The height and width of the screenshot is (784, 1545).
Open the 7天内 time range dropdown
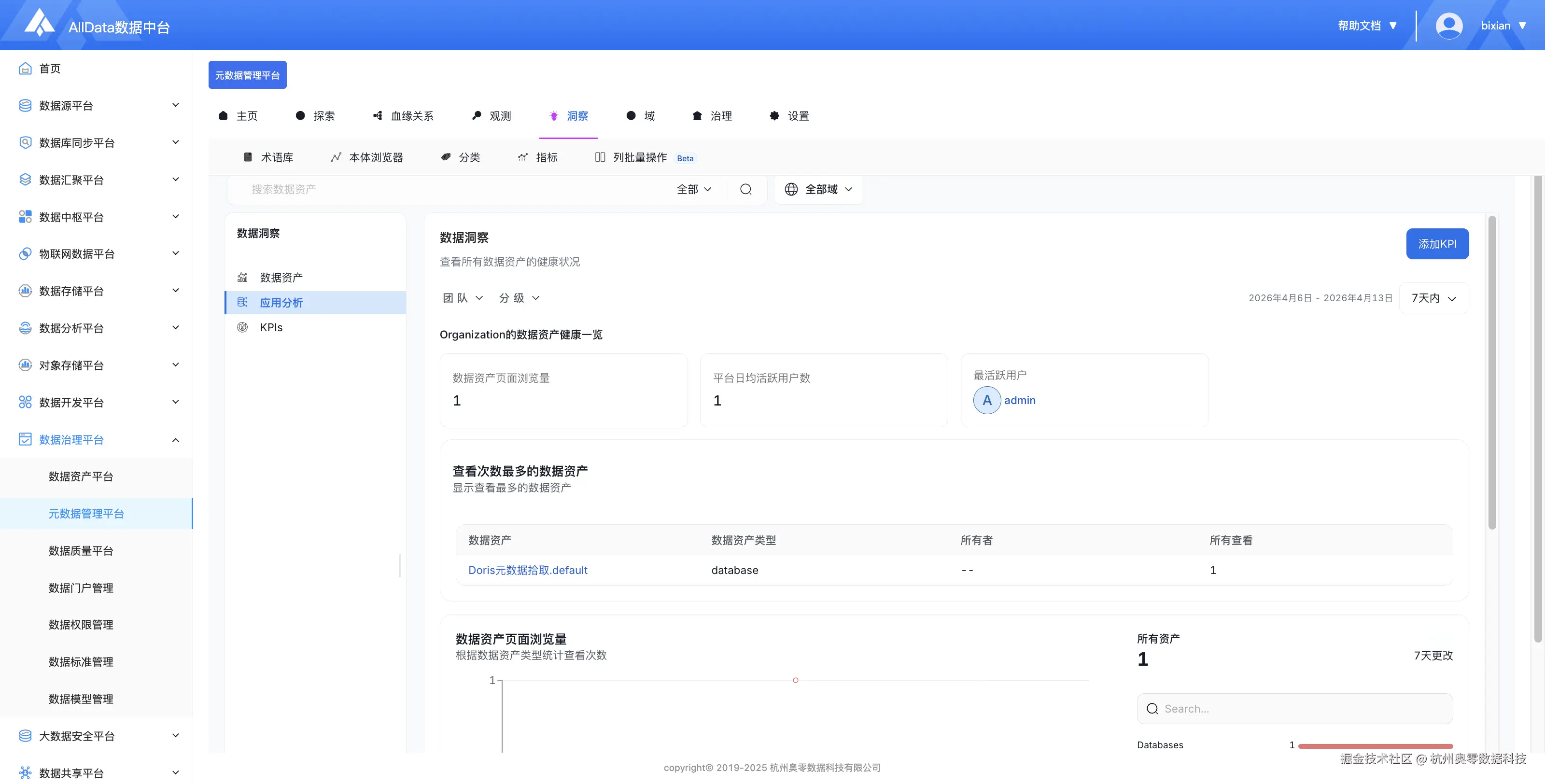pos(1433,297)
